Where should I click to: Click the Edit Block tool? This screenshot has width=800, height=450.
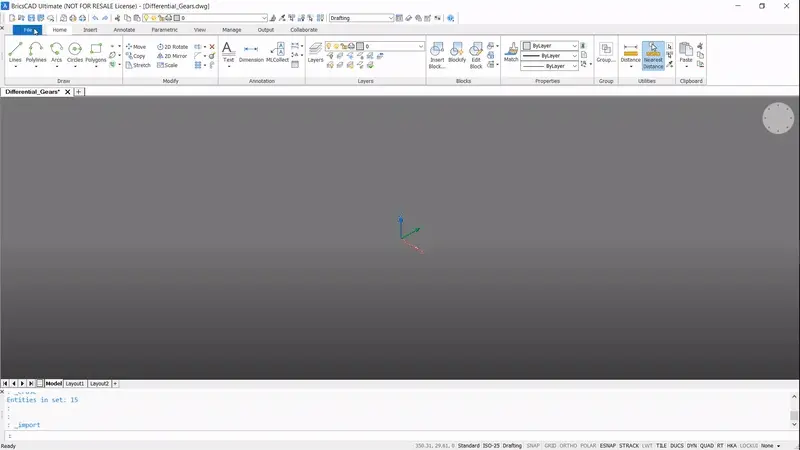476,55
